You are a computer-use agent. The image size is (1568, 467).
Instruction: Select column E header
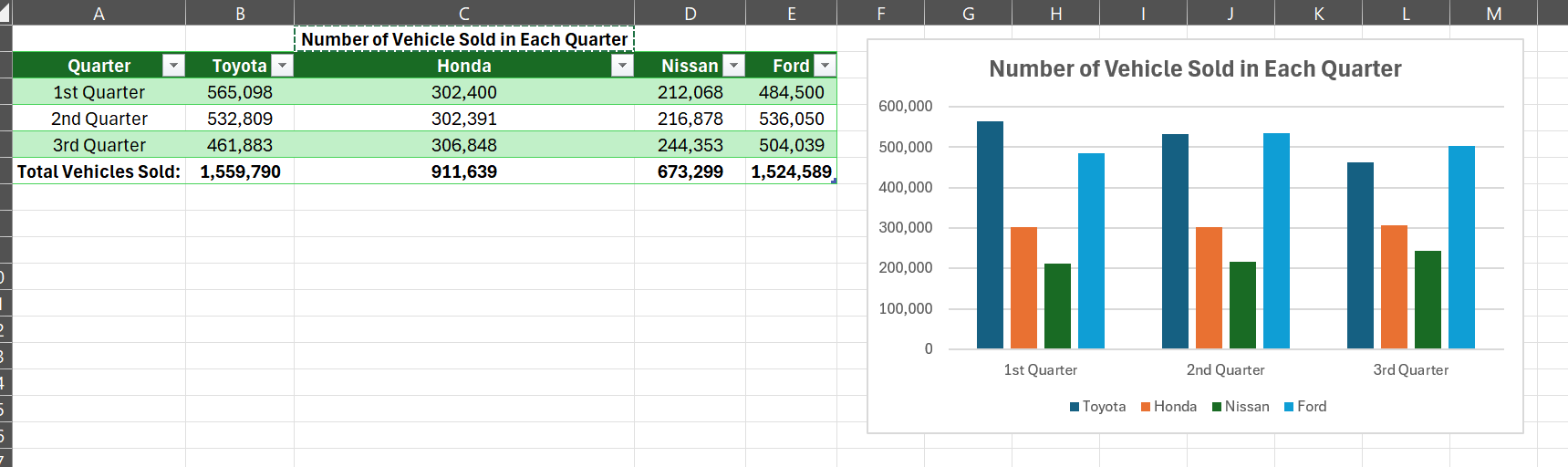point(792,13)
